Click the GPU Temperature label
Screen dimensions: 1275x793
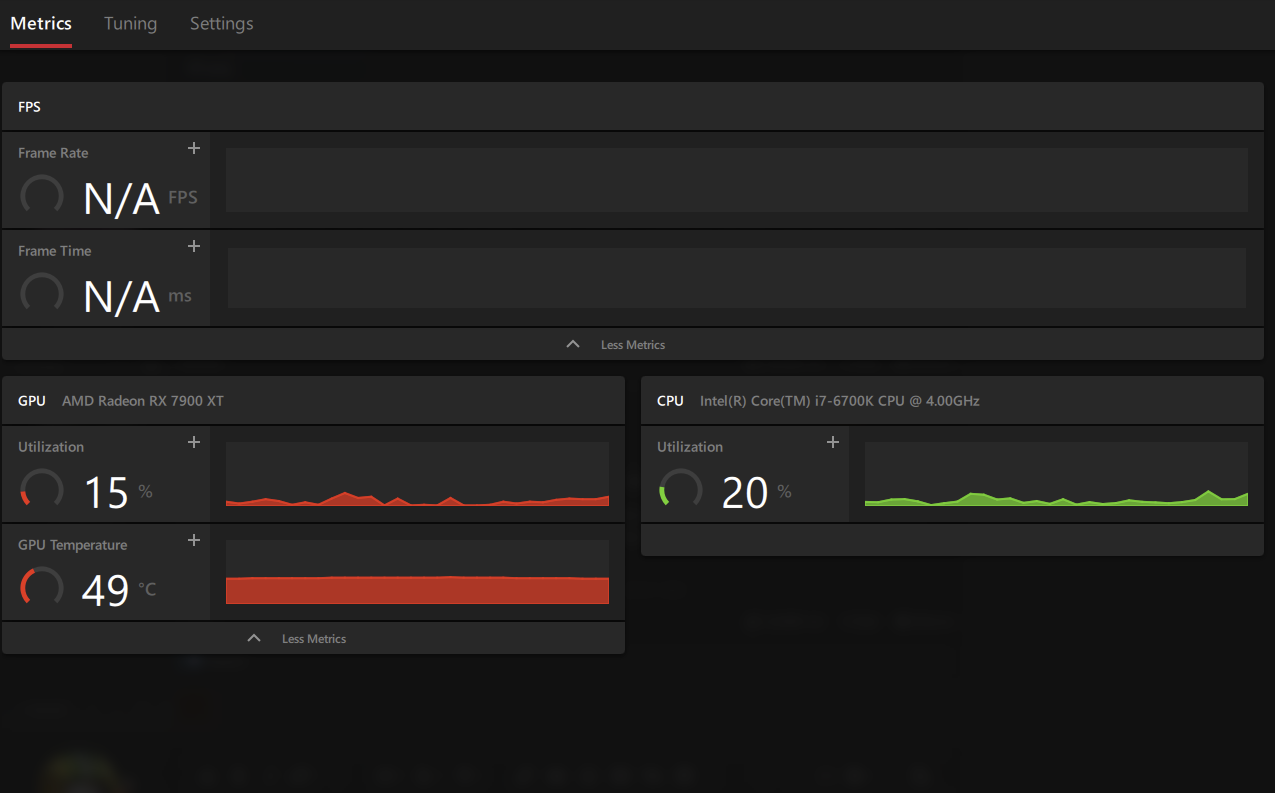(x=72, y=545)
